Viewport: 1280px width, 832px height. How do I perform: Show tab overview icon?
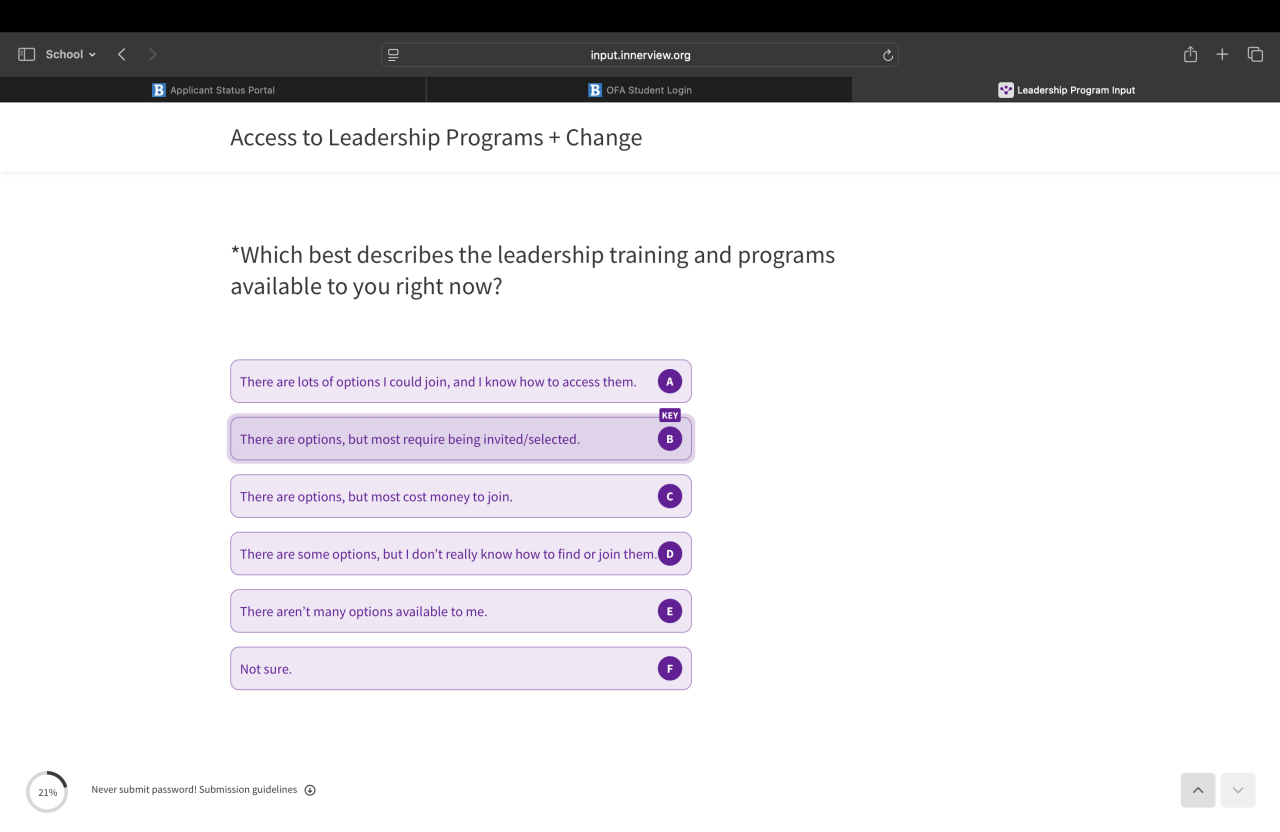(x=1255, y=55)
